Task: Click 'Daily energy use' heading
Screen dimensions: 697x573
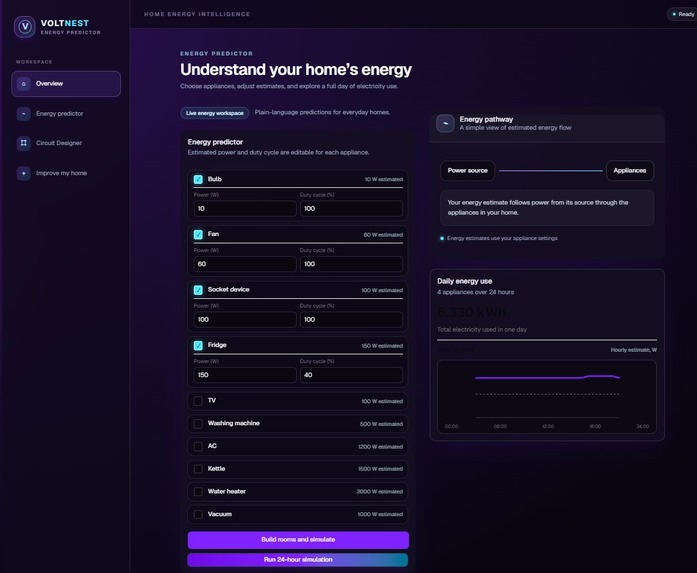Action: point(465,281)
